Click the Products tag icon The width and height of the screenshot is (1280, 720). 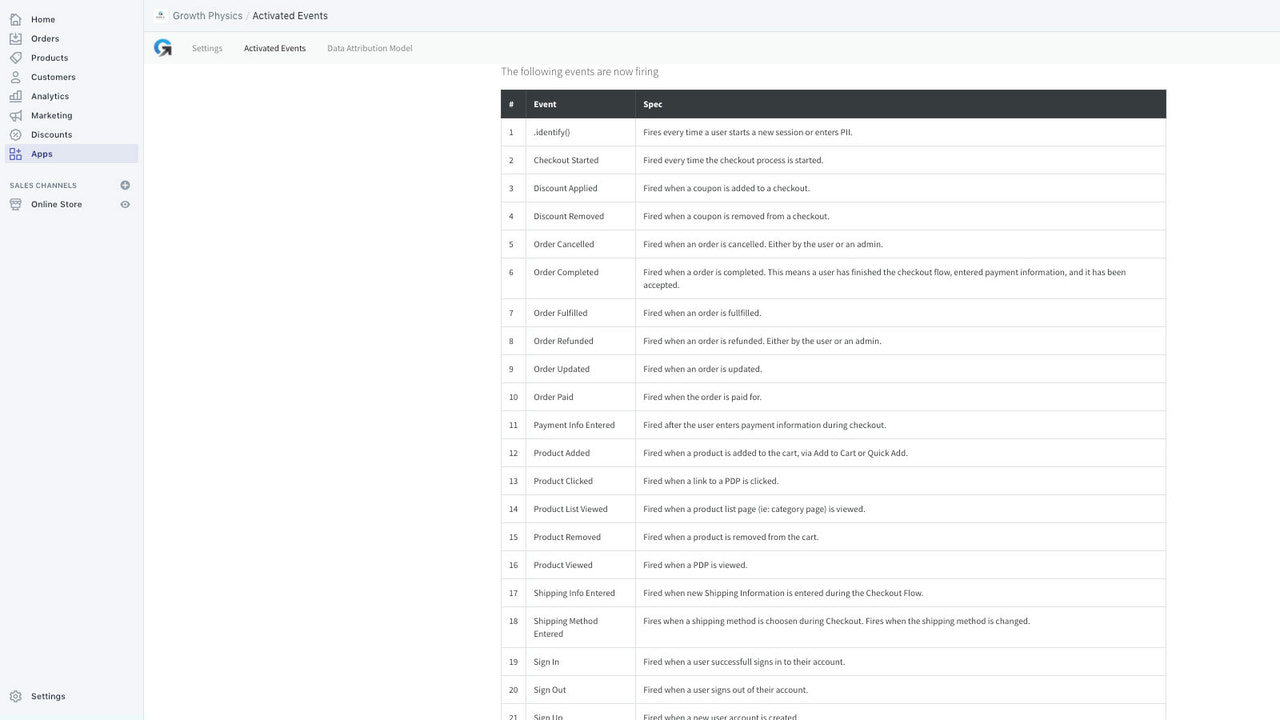tap(14, 57)
